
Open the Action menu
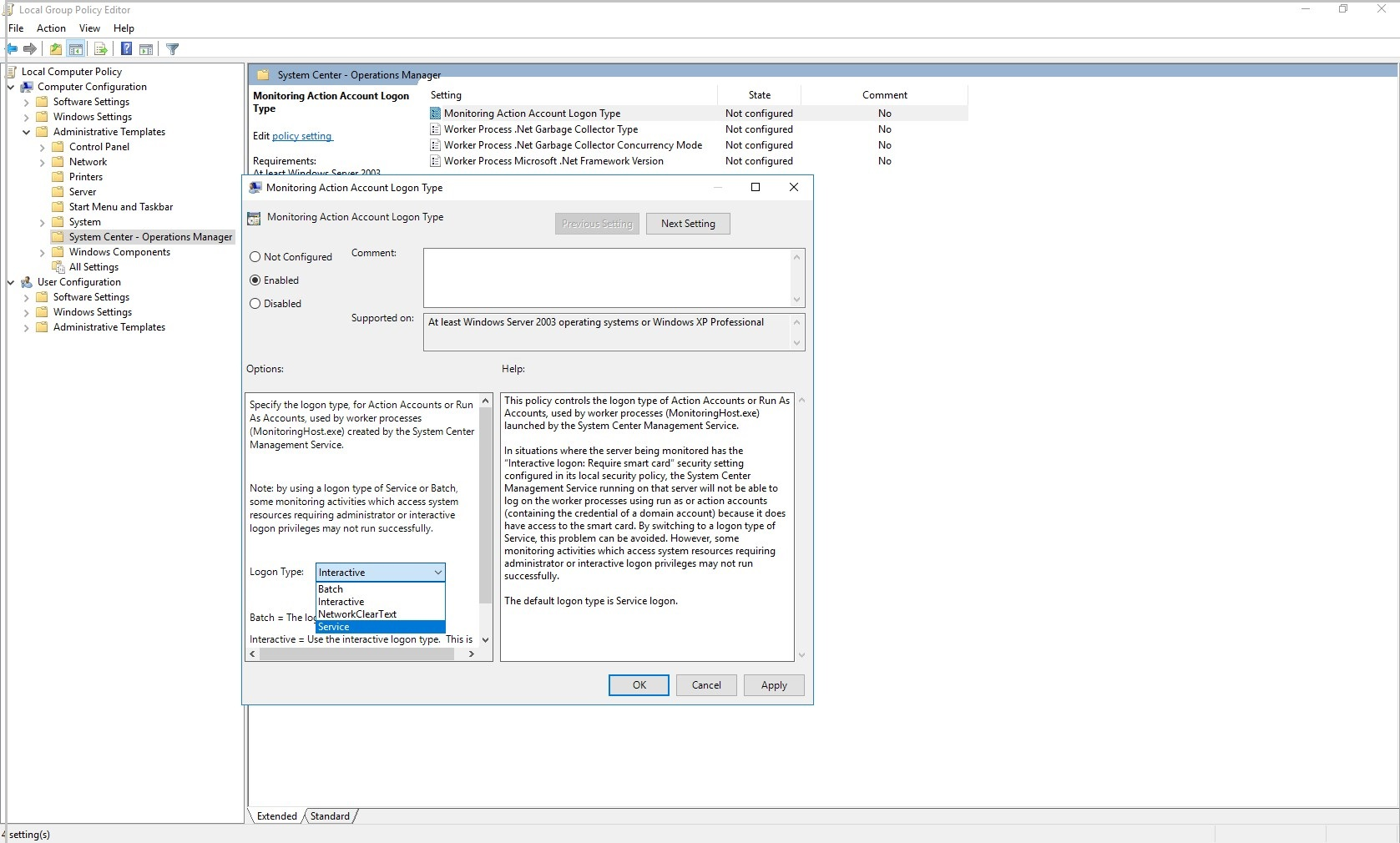tap(51, 28)
